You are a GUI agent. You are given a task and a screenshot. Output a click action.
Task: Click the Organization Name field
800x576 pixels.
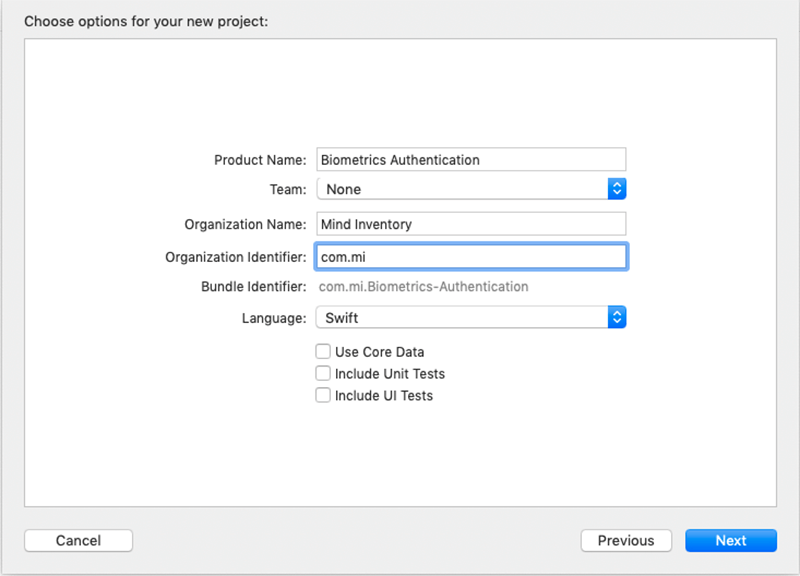[x=470, y=224]
